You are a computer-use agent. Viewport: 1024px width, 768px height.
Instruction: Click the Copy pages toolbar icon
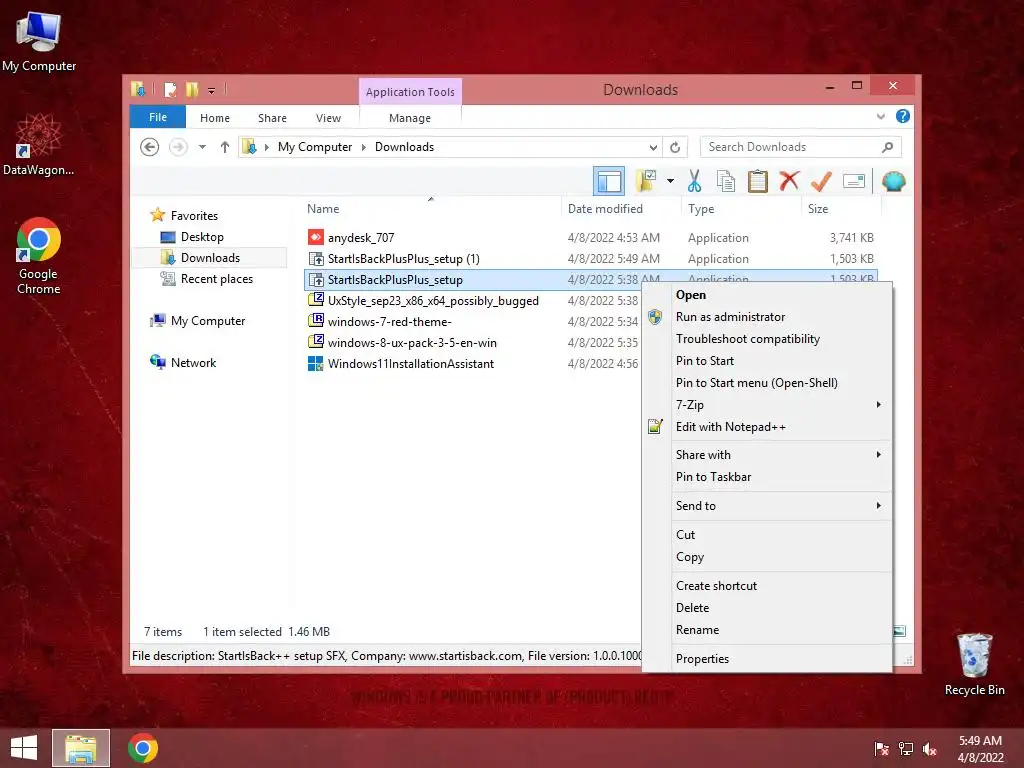click(726, 182)
